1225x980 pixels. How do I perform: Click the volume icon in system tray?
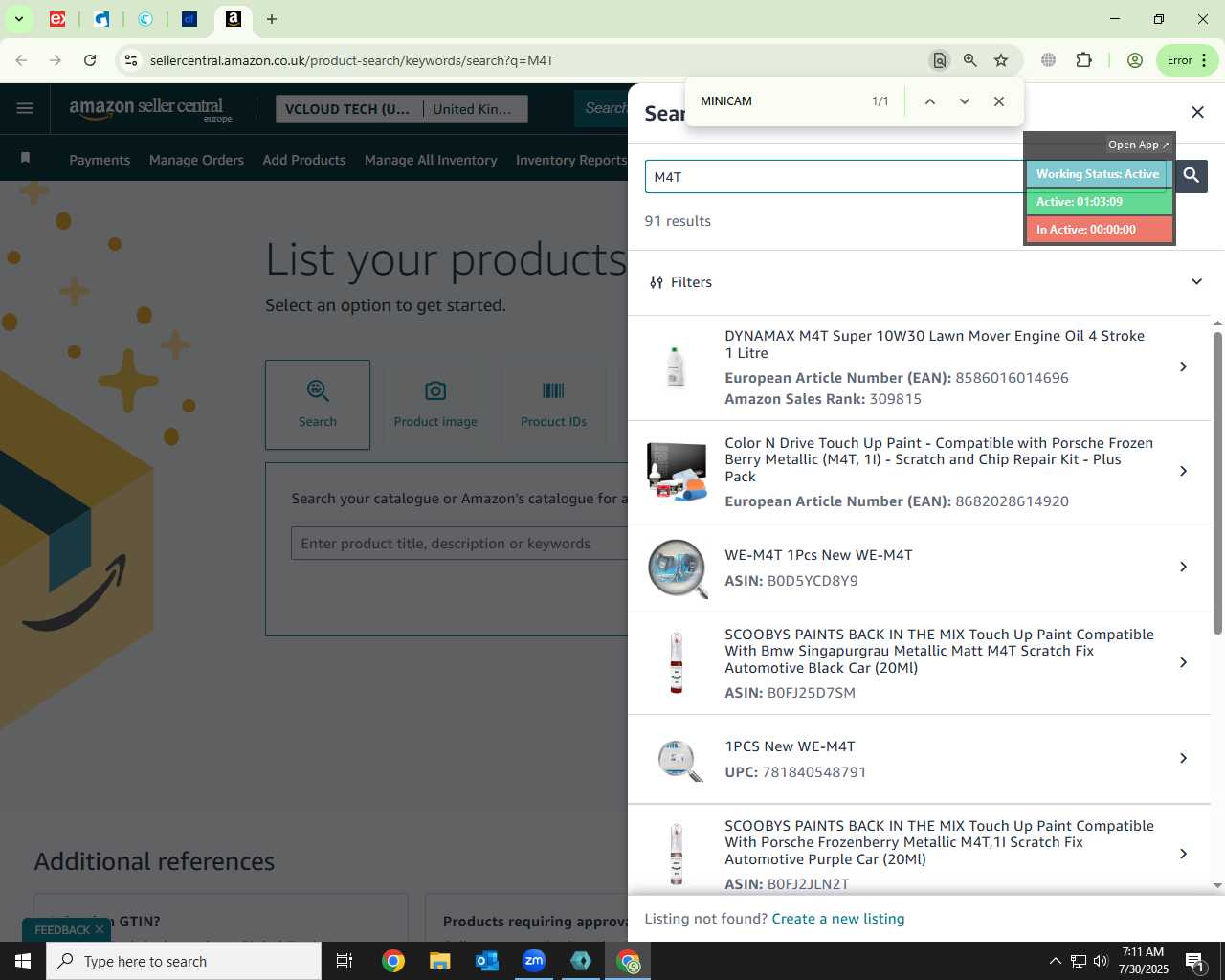point(1101,961)
